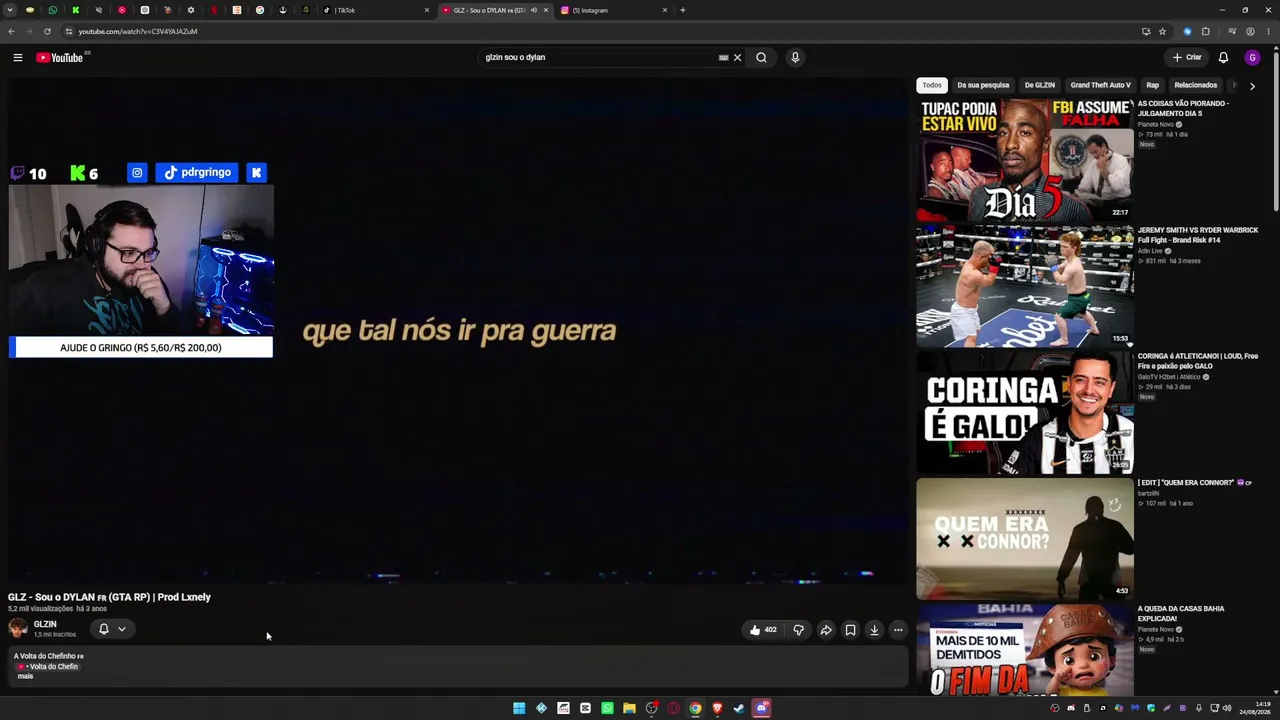Image resolution: width=1280 pixels, height=720 pixels.
Task: Select the 'Rap' filter chip
Action: tap(1152, 85)
